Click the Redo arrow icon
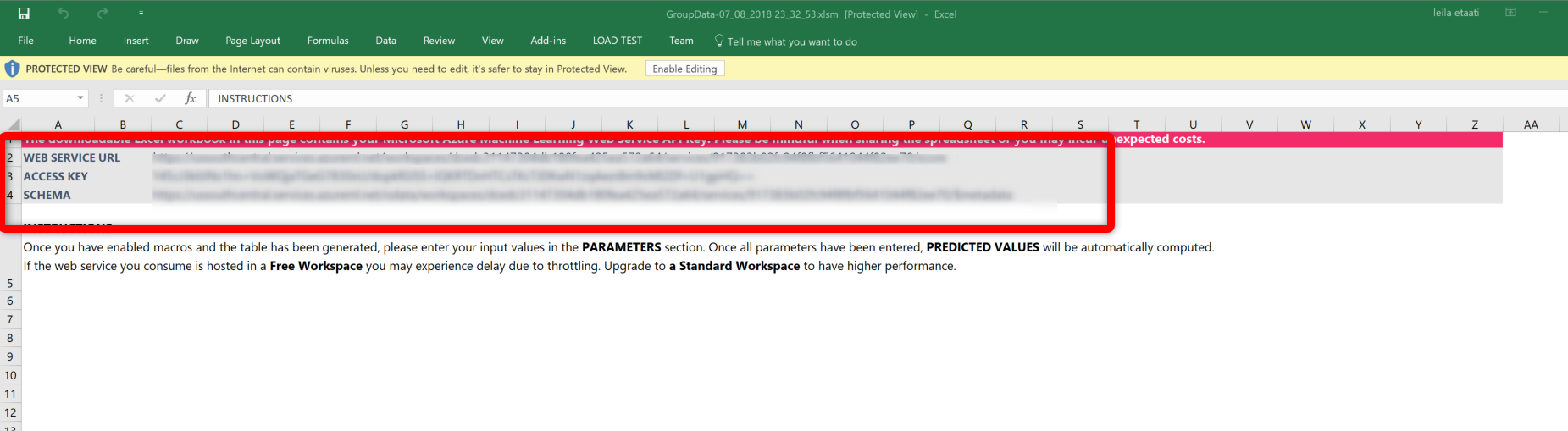Image resolution: width=1568 pixels, height=431 pixels. [x=103, y=14]
